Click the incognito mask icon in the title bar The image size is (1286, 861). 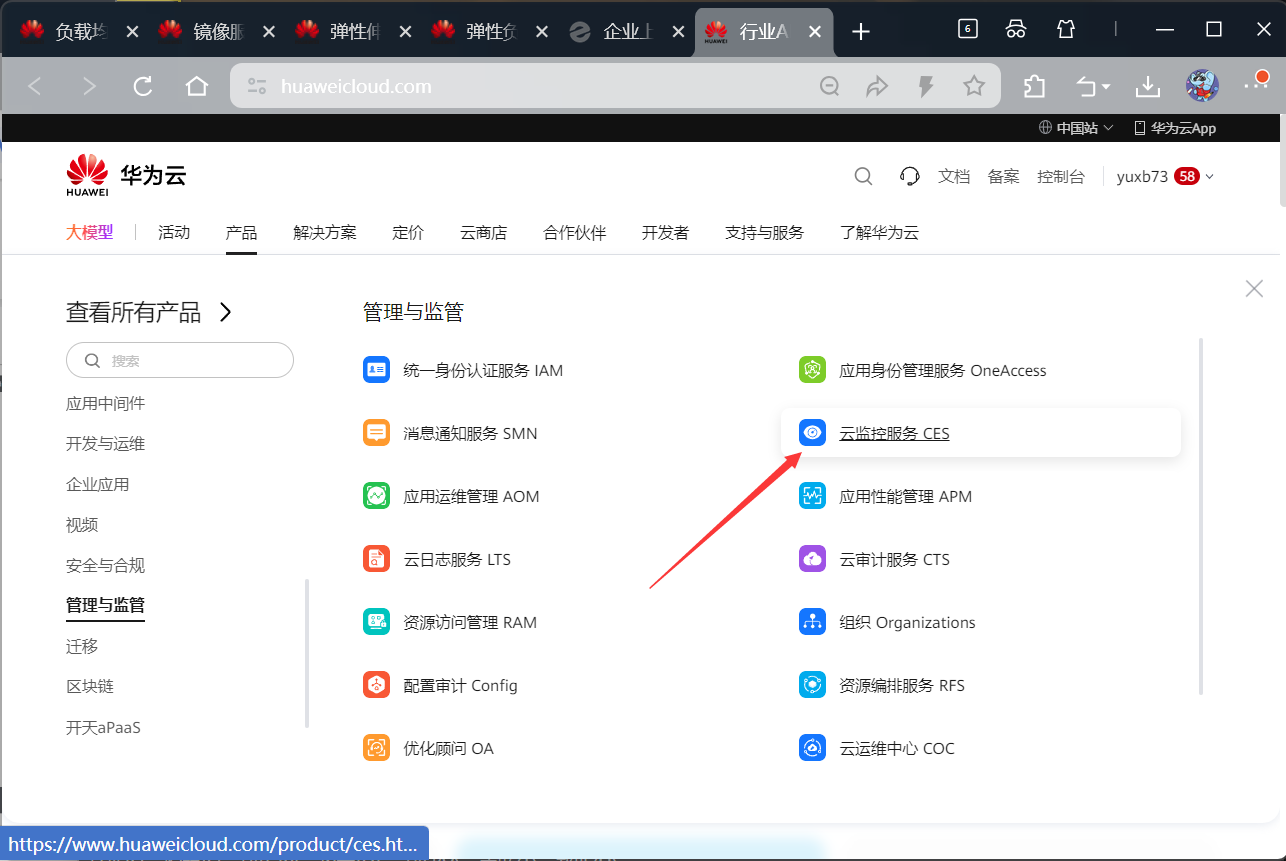click(1016, 29)
